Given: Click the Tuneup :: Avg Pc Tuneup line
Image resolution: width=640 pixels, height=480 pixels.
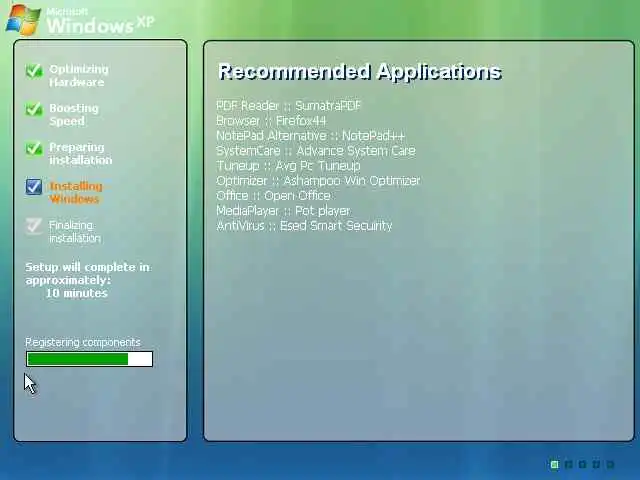Looking at the screenshot, I should (289, 166).
